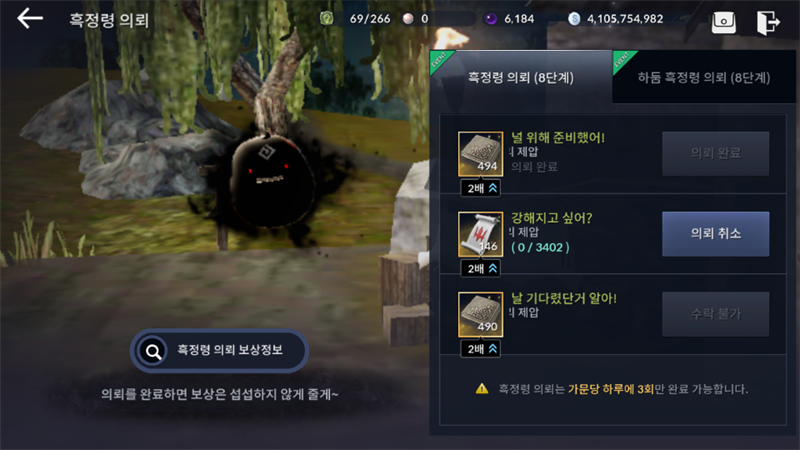Click the 의뢰 취소 button
Viewport: 800px width, 450px height.
[x=715, y=234]
